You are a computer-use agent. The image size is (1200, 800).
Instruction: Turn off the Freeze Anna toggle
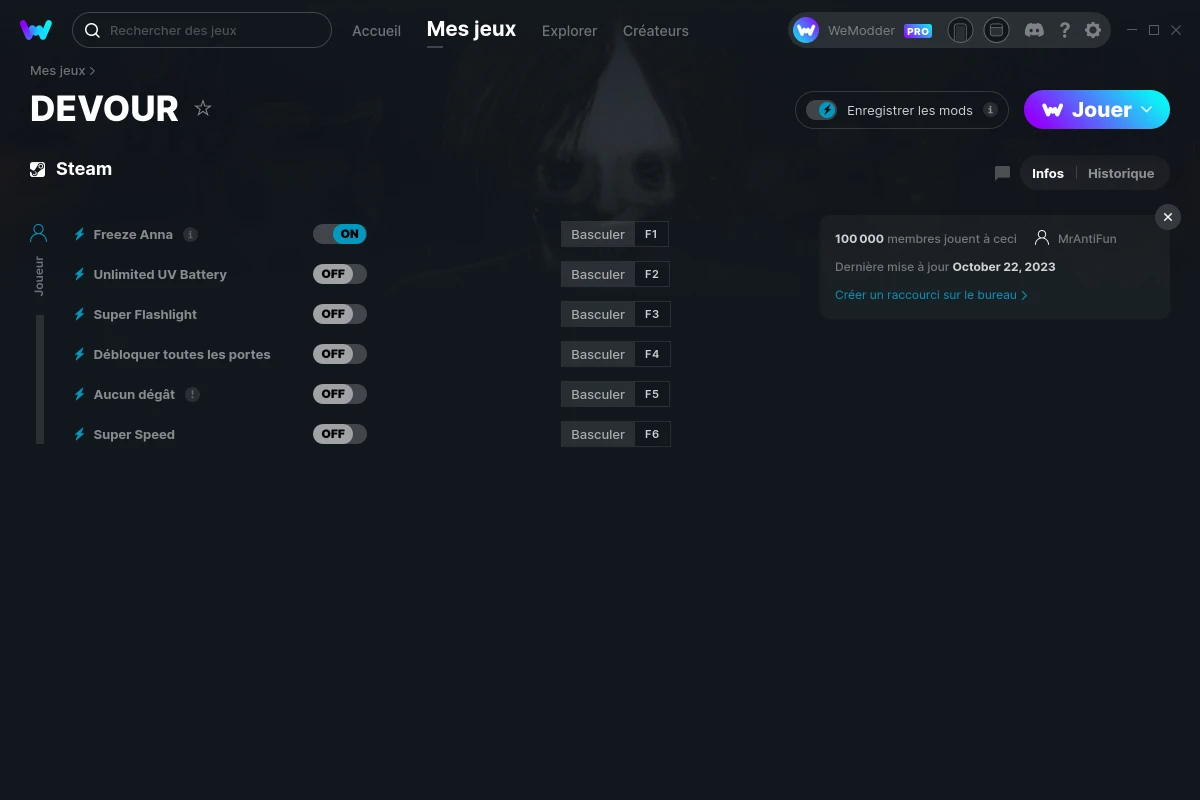click(340, 234)
